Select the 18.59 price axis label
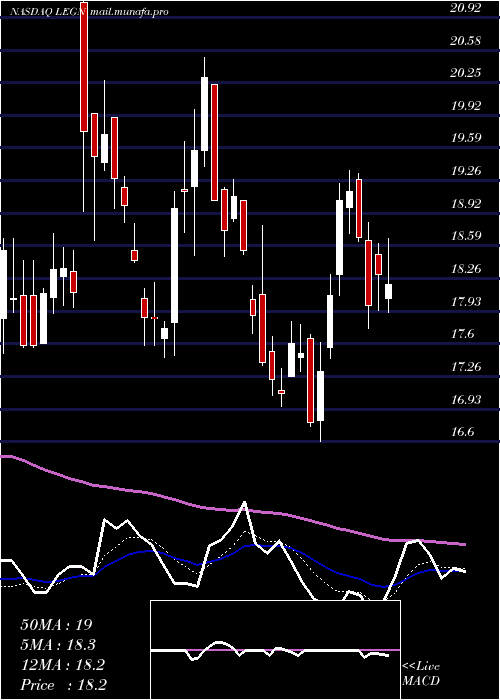 click(x=466, y=236)
